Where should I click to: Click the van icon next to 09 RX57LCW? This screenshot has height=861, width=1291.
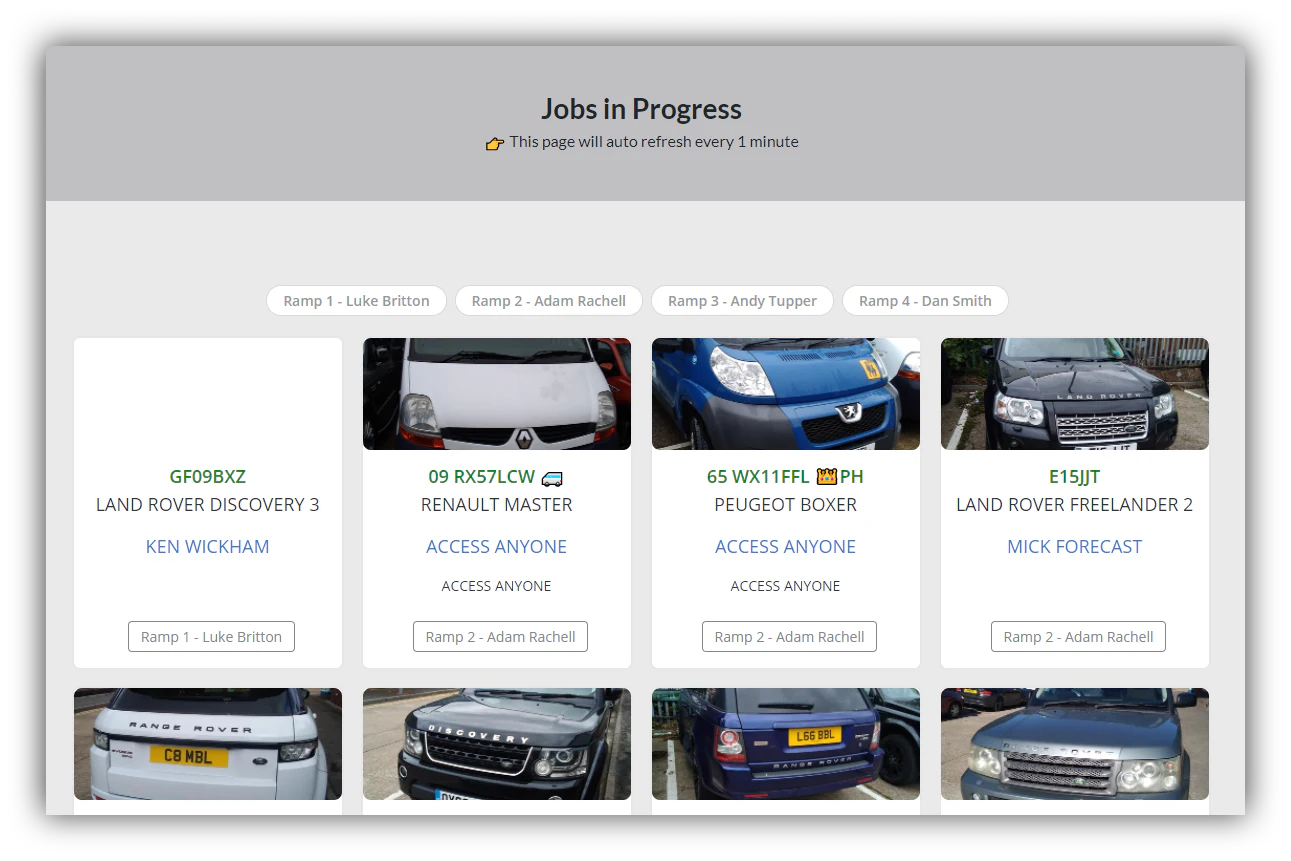pyautogui.click(x=552, y=478)
